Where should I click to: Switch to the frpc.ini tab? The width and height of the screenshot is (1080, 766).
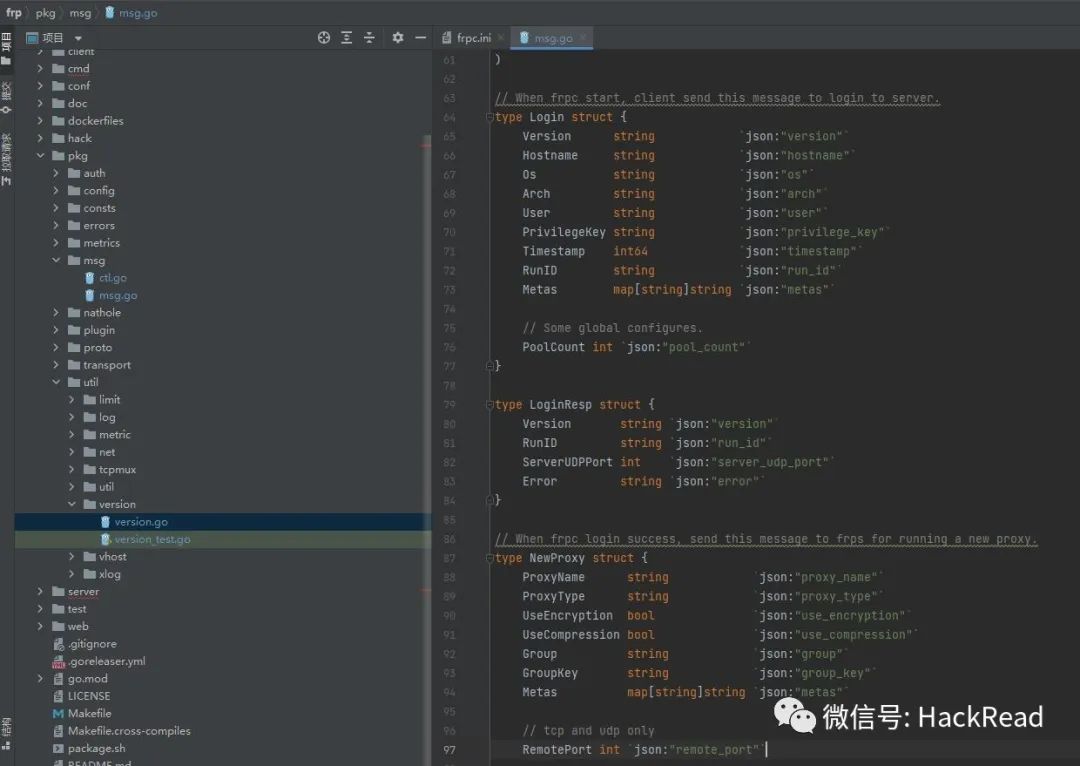pos(473,38)
